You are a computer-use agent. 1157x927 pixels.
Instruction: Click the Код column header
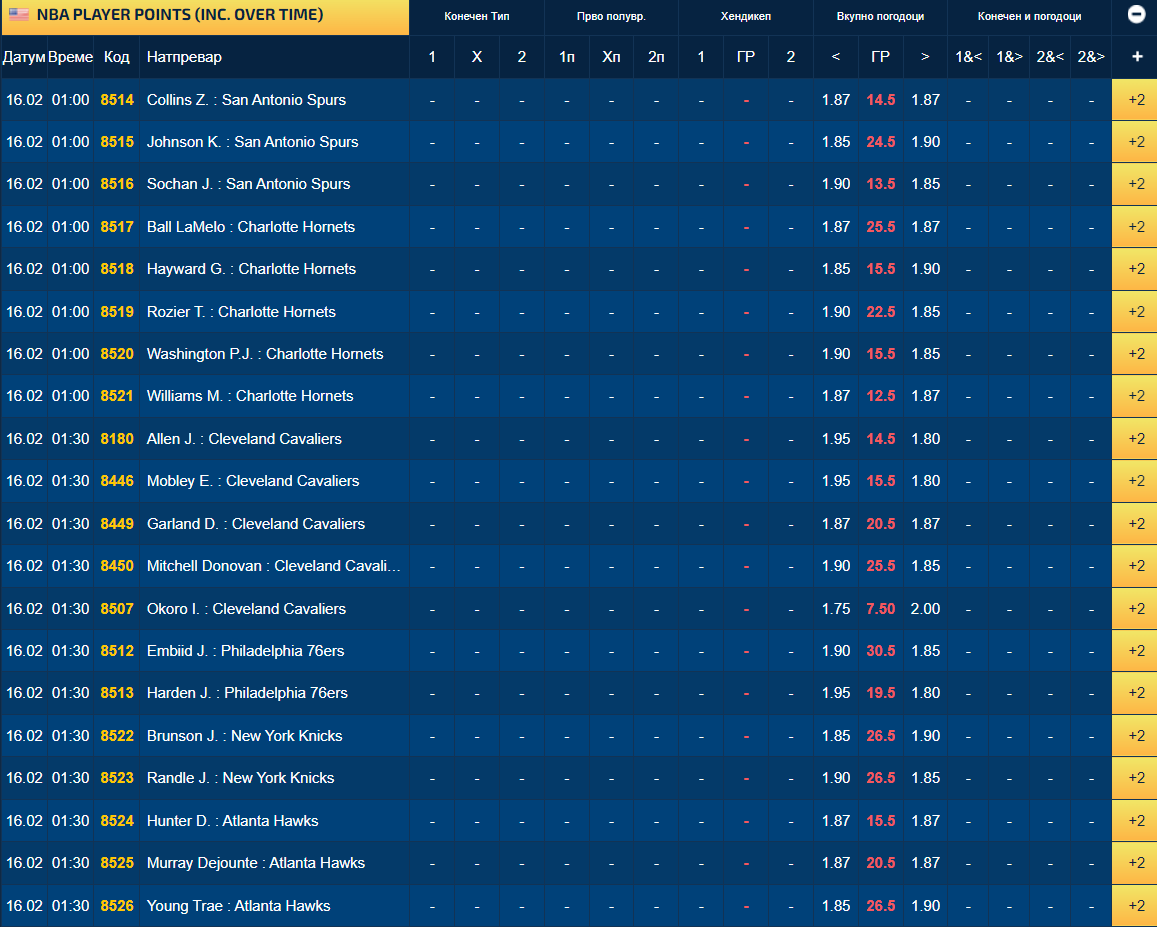[117, 57]
